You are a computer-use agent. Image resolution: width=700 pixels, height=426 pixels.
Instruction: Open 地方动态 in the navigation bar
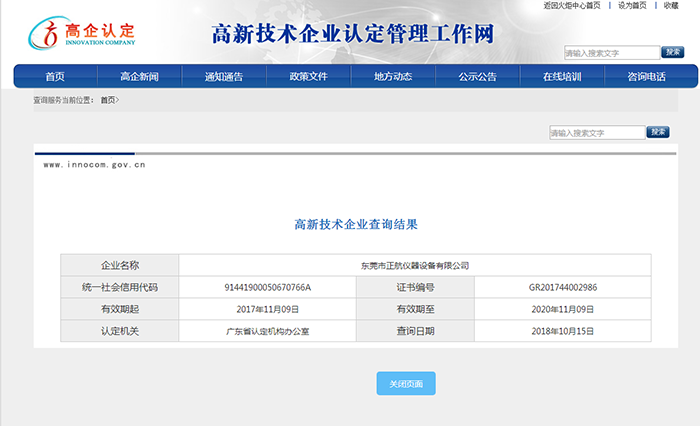[x=393, y=76]
